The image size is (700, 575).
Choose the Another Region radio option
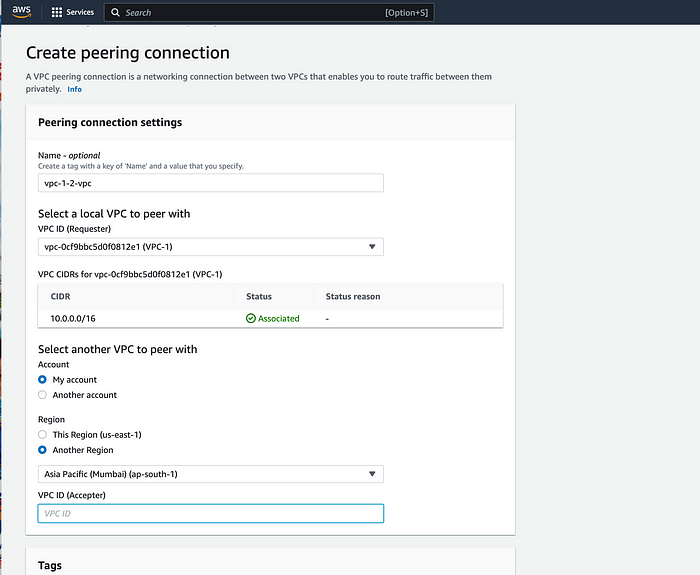pyautogui.click(x=42, y=450)
